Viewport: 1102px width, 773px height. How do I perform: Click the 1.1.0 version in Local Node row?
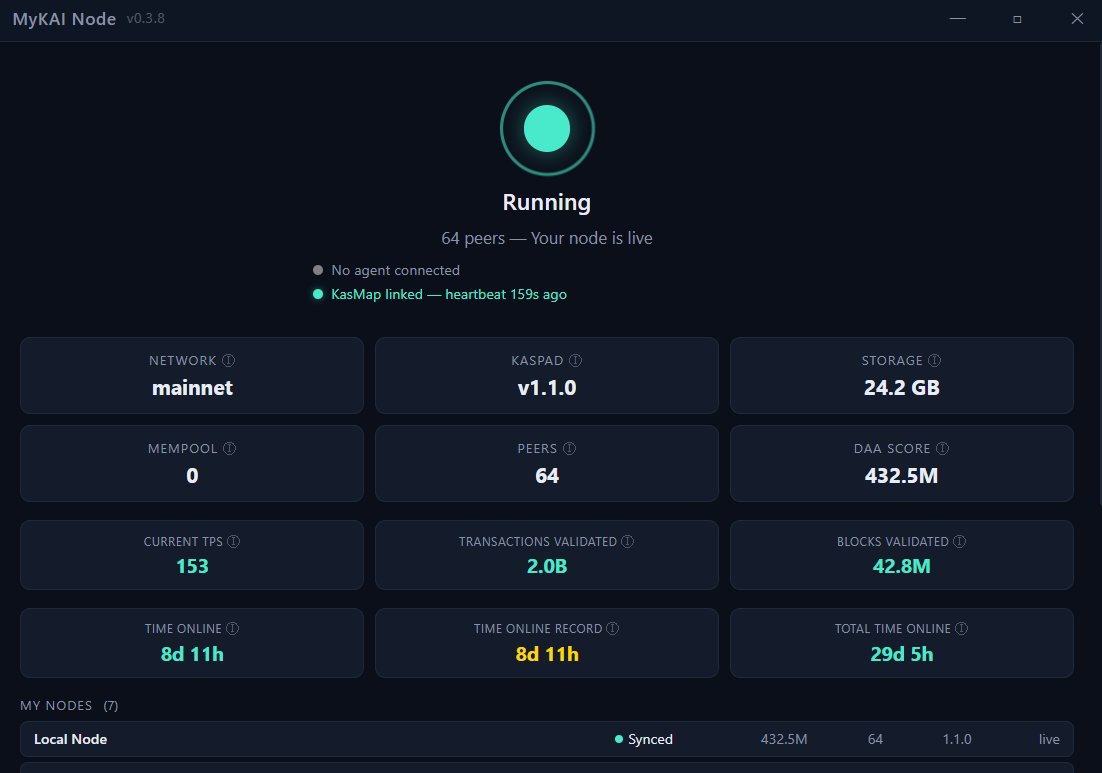pos(957,739)
